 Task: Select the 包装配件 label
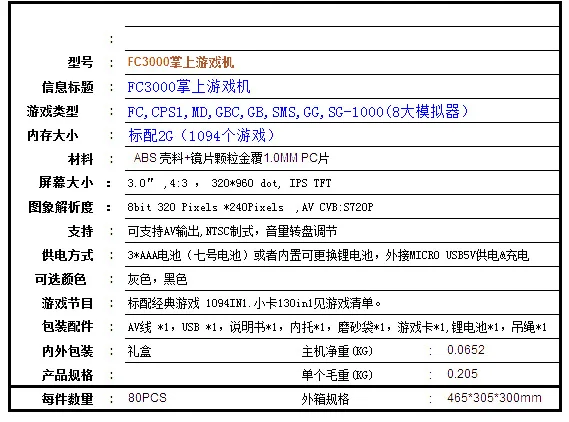[67, 327]
